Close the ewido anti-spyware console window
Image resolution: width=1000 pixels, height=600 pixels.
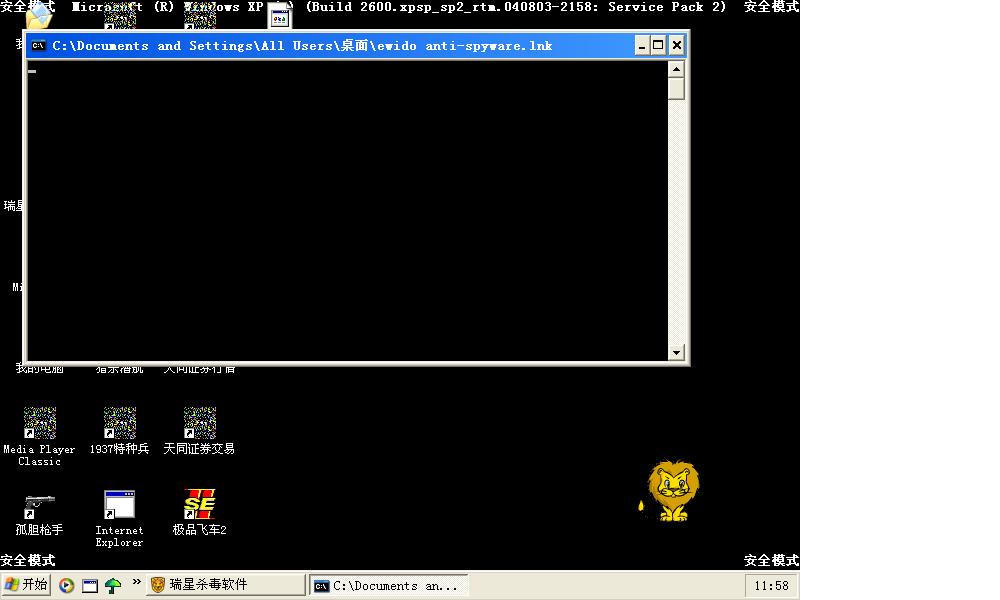point(677,45)
